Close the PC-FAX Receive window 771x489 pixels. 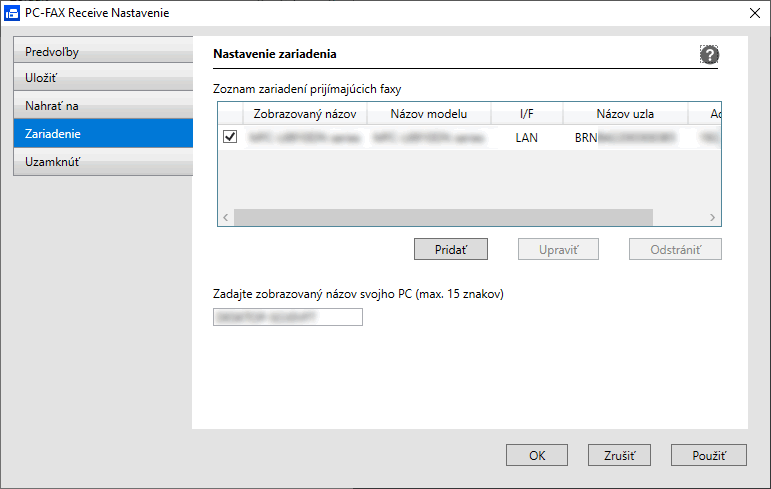tap(755, 13)
